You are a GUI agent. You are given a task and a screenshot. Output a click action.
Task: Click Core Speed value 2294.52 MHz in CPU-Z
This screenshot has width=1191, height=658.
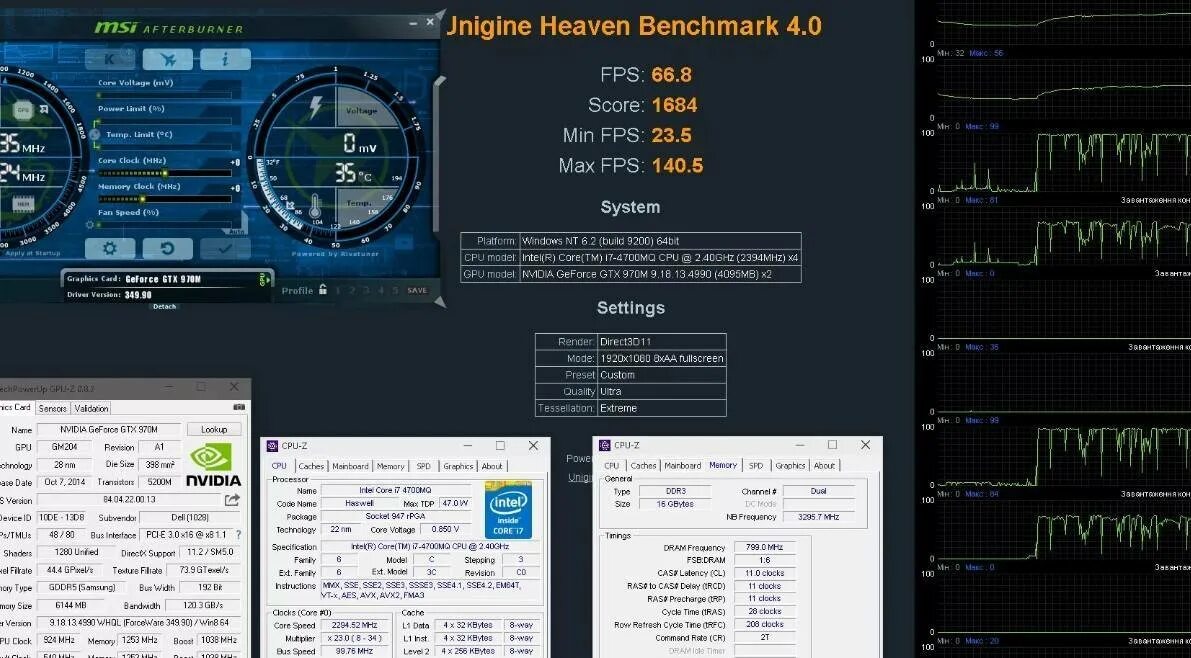coord(357,625)
